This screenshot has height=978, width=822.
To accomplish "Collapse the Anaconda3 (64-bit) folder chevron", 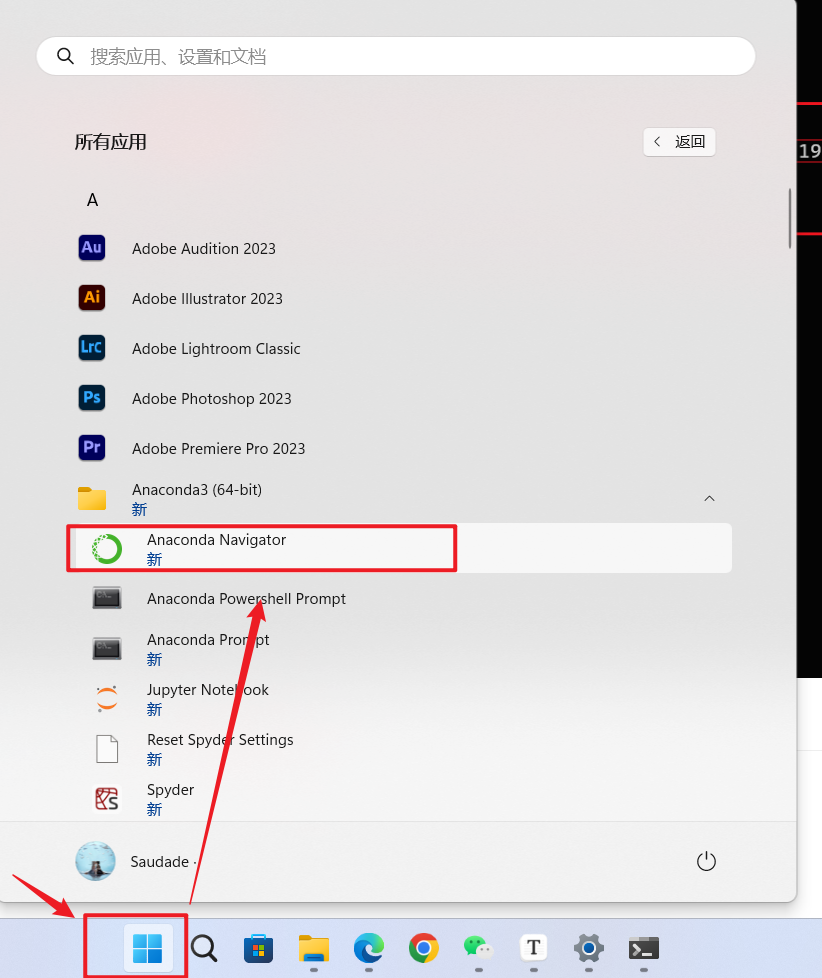I will (709, 498).
